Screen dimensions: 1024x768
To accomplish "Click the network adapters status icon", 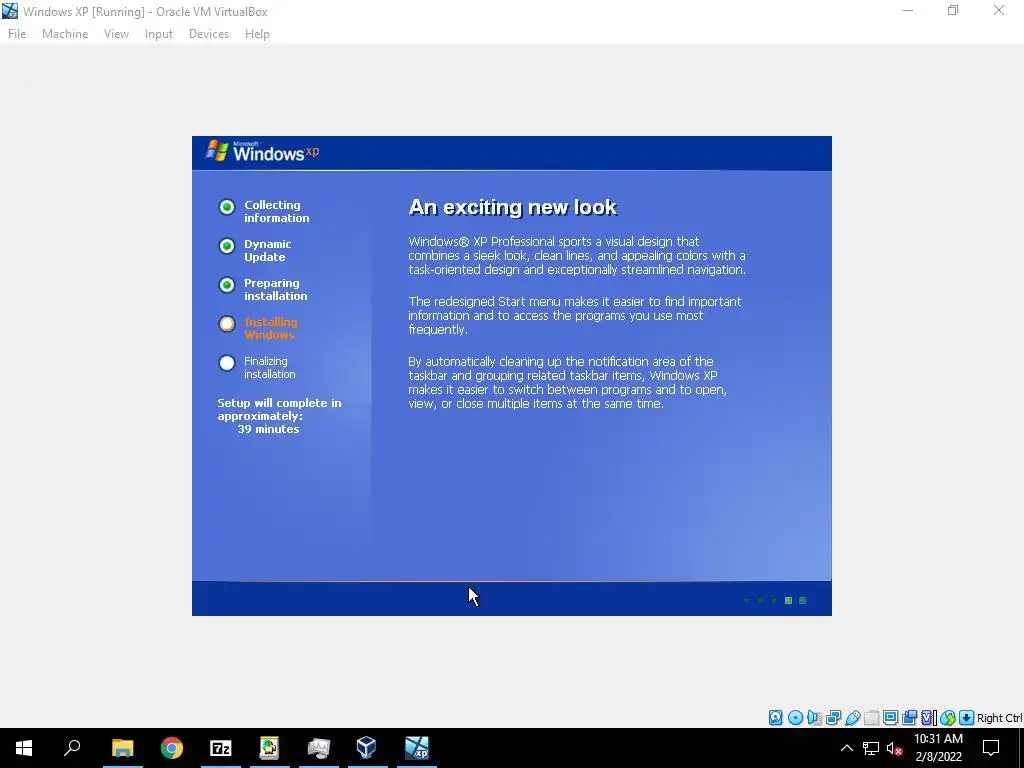I will coord(833,718).
